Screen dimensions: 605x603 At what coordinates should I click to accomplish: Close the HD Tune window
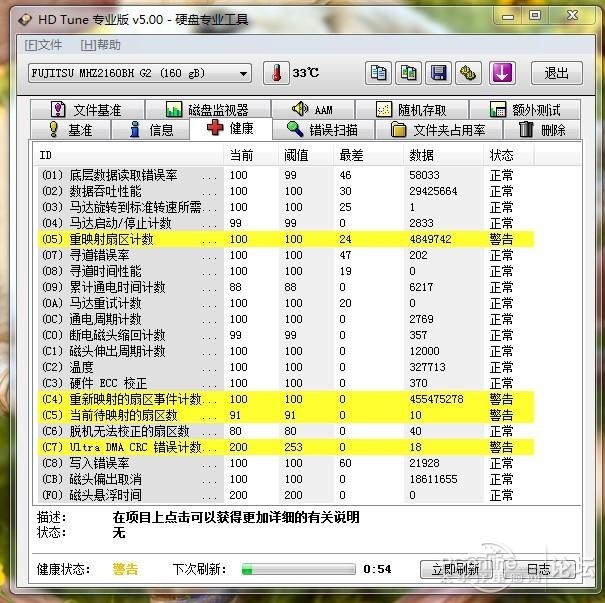[572, 16]
